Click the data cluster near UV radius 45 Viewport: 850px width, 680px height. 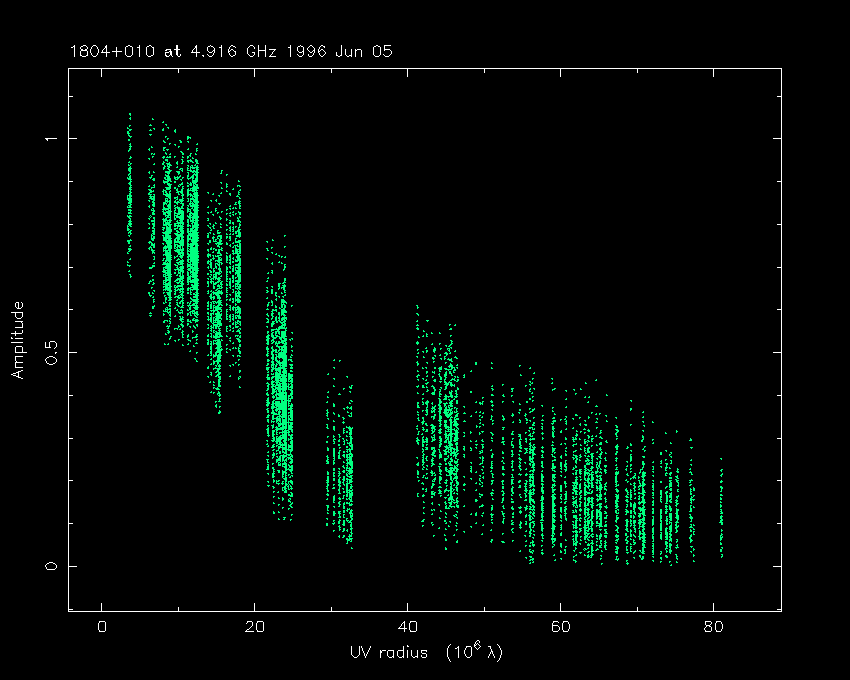[448, 420]
